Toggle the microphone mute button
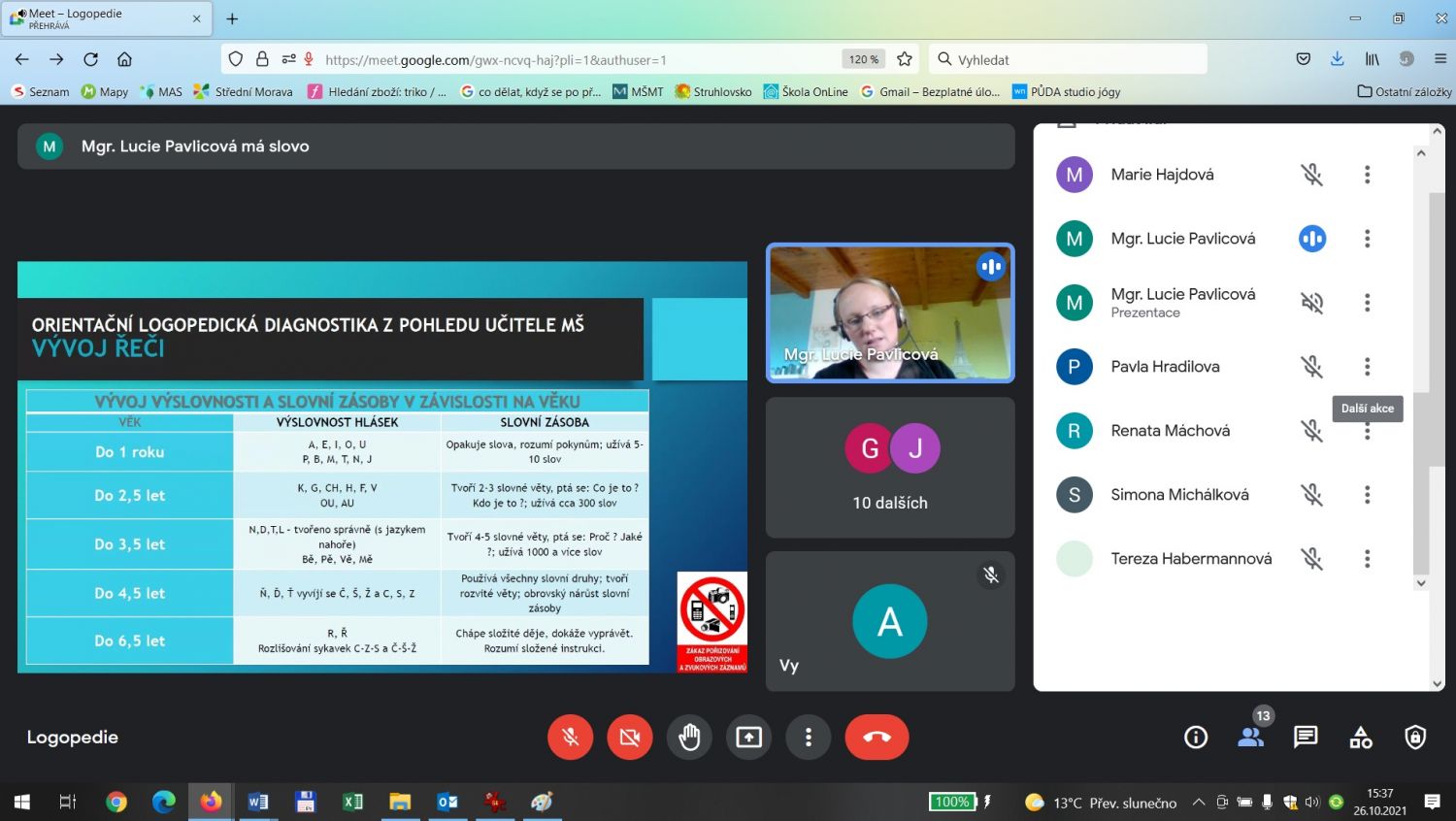Image resolution: width=1456 pixels, height=821 pixels. (570, 738)
